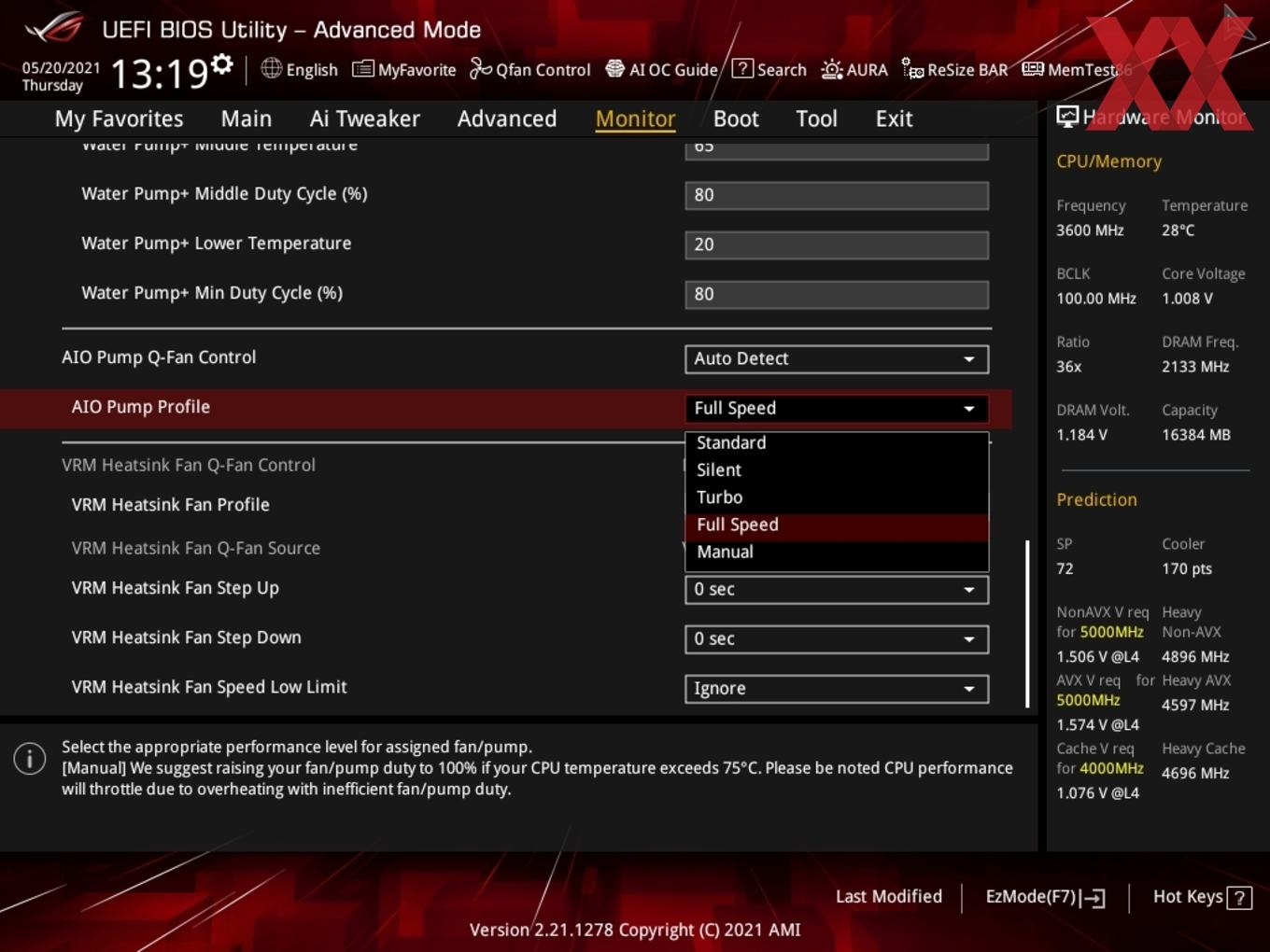
Task: Choose Turbo pump profile option
Action: click(x=837, y=497)
